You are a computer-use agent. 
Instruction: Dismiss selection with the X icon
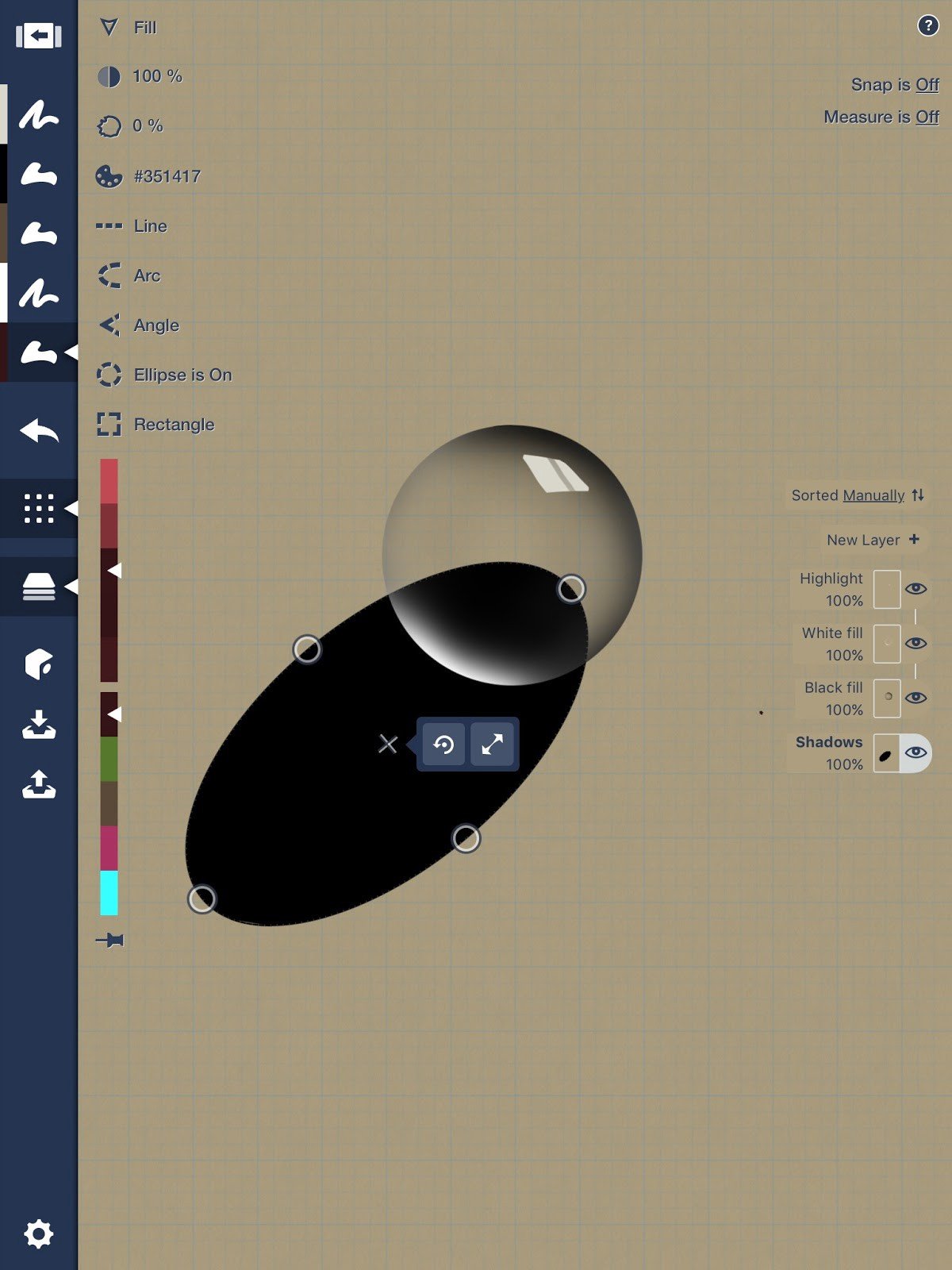(388, 744)
